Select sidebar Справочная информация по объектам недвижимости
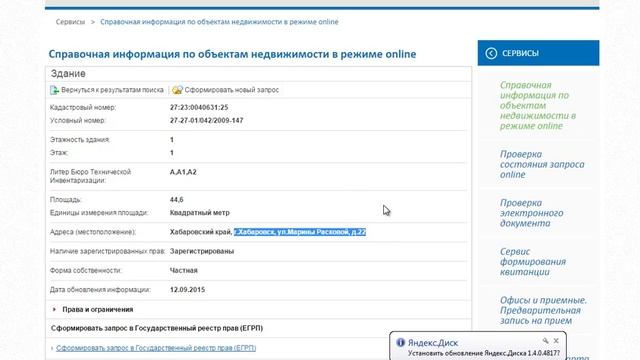Image resolution: width=640 pixels, height=360 pixels. 538,105
